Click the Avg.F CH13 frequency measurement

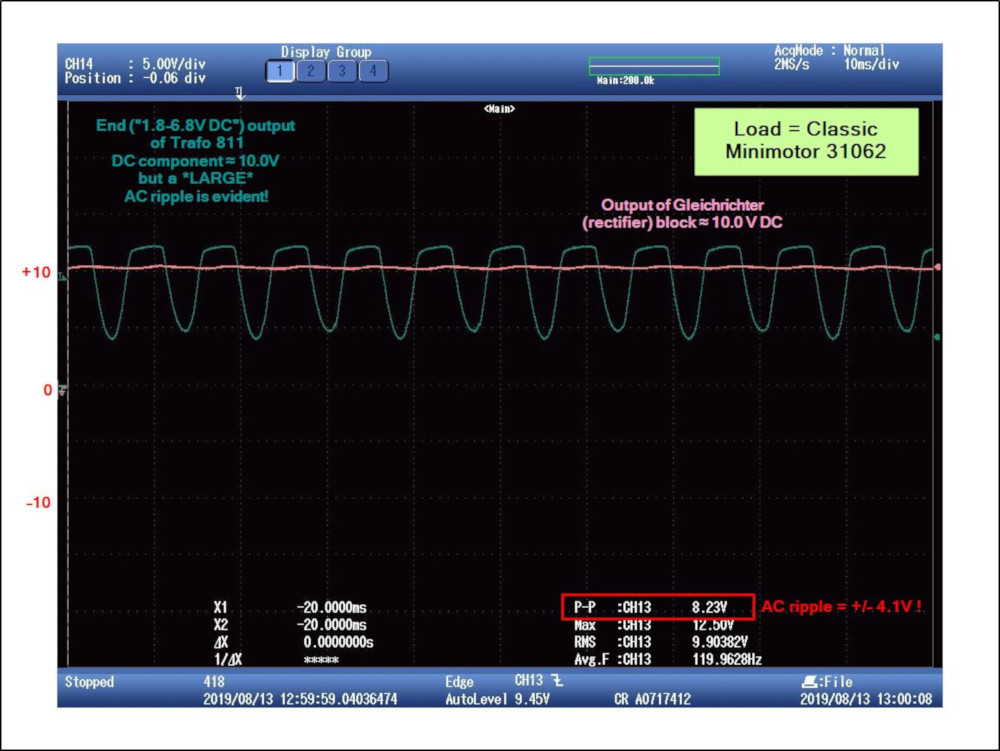click(657, 659)
